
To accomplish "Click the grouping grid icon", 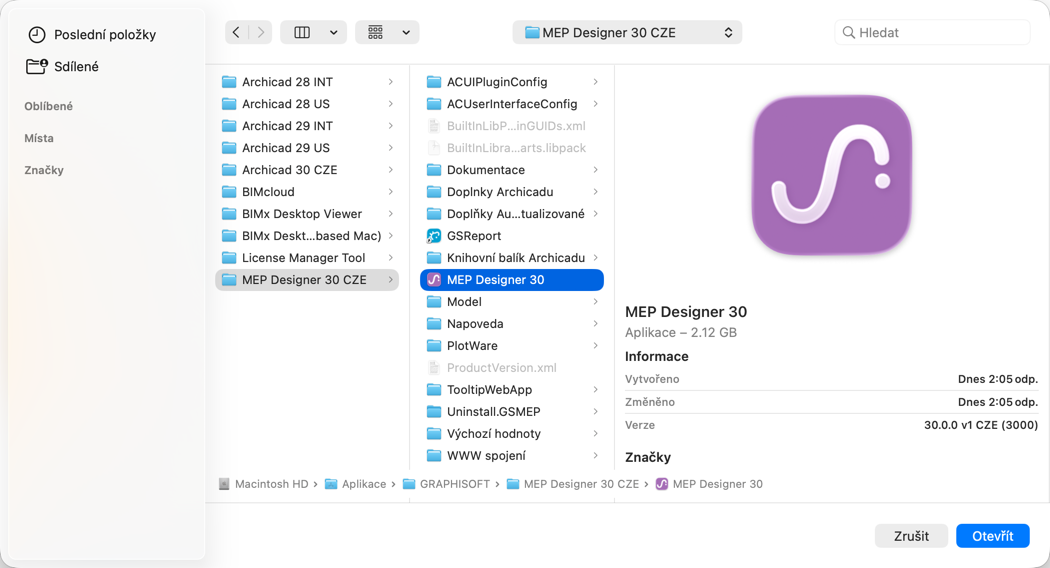I will point(376,32).
